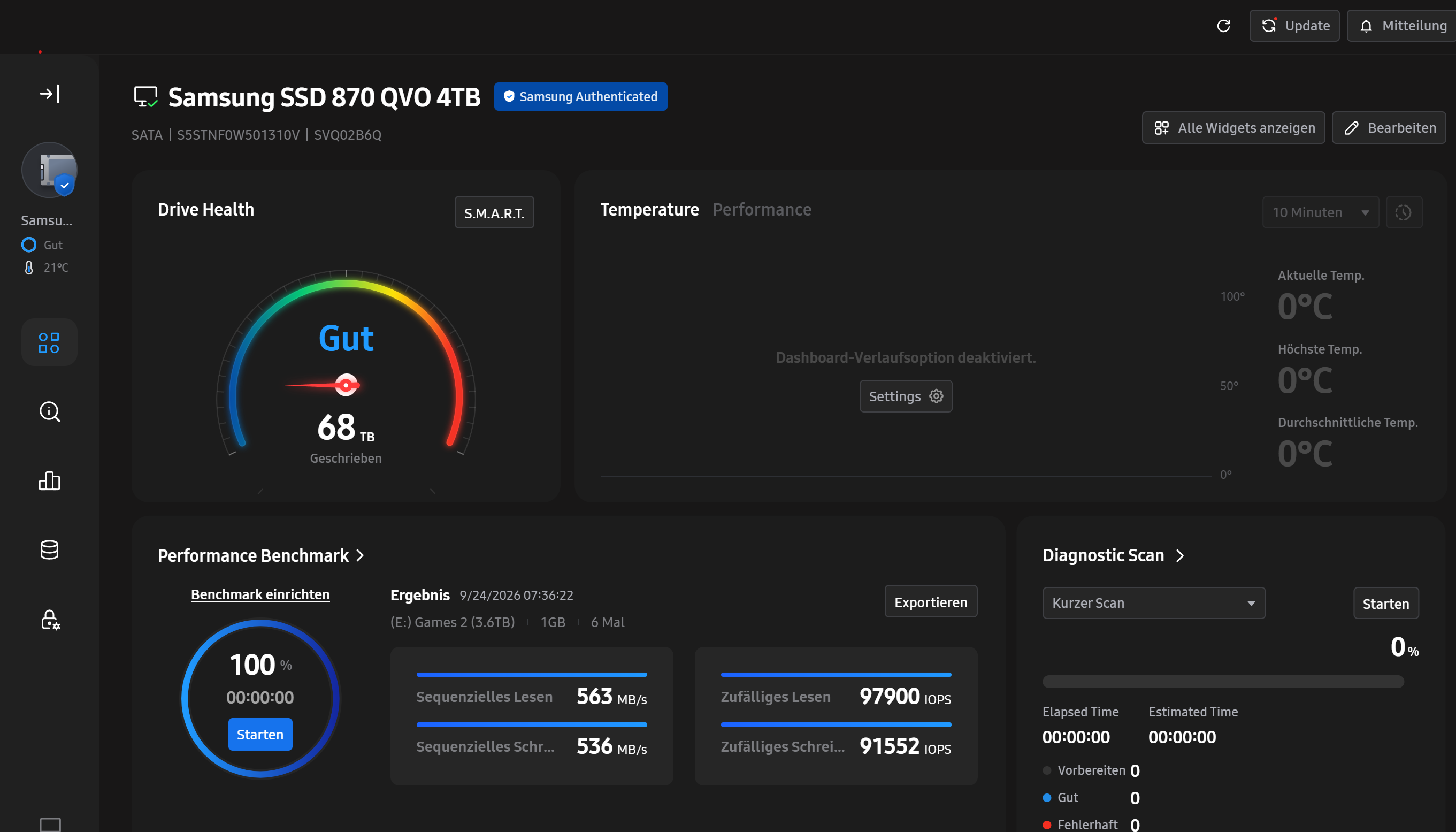1456x832 pixels.
Task: Click the Fehlerhaft scan status row
Action: (x=1091, y=825)
